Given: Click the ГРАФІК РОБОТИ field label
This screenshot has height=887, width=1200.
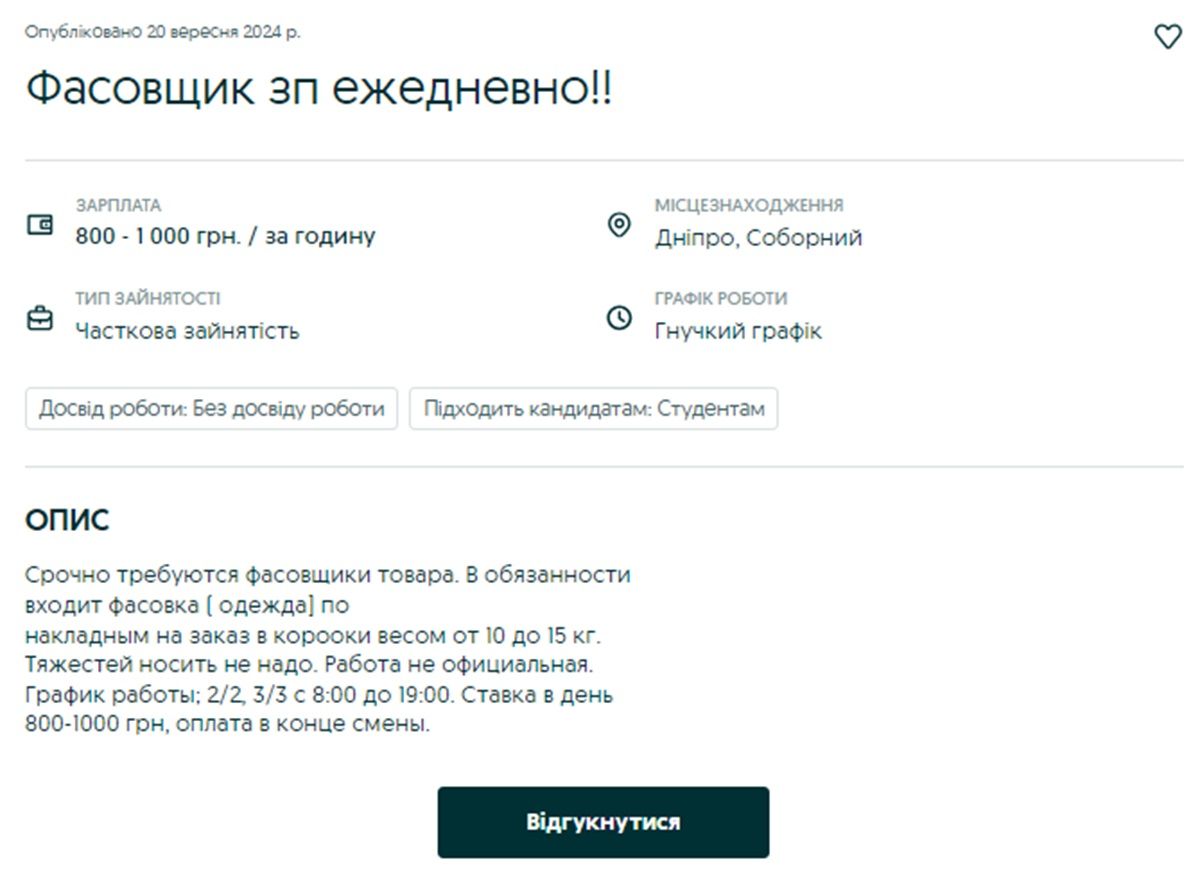Looking at the screenshot, I should [x=721, y=298].
